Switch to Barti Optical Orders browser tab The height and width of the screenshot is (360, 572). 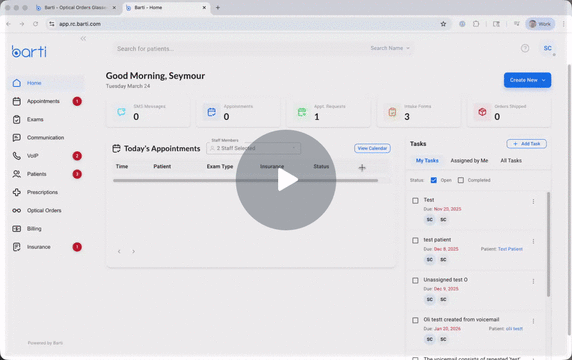76,7
